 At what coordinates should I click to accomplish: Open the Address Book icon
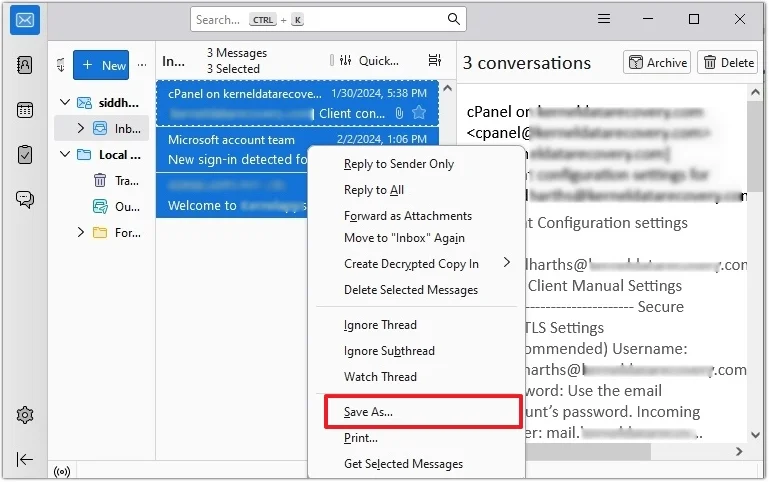pos(25,65)
